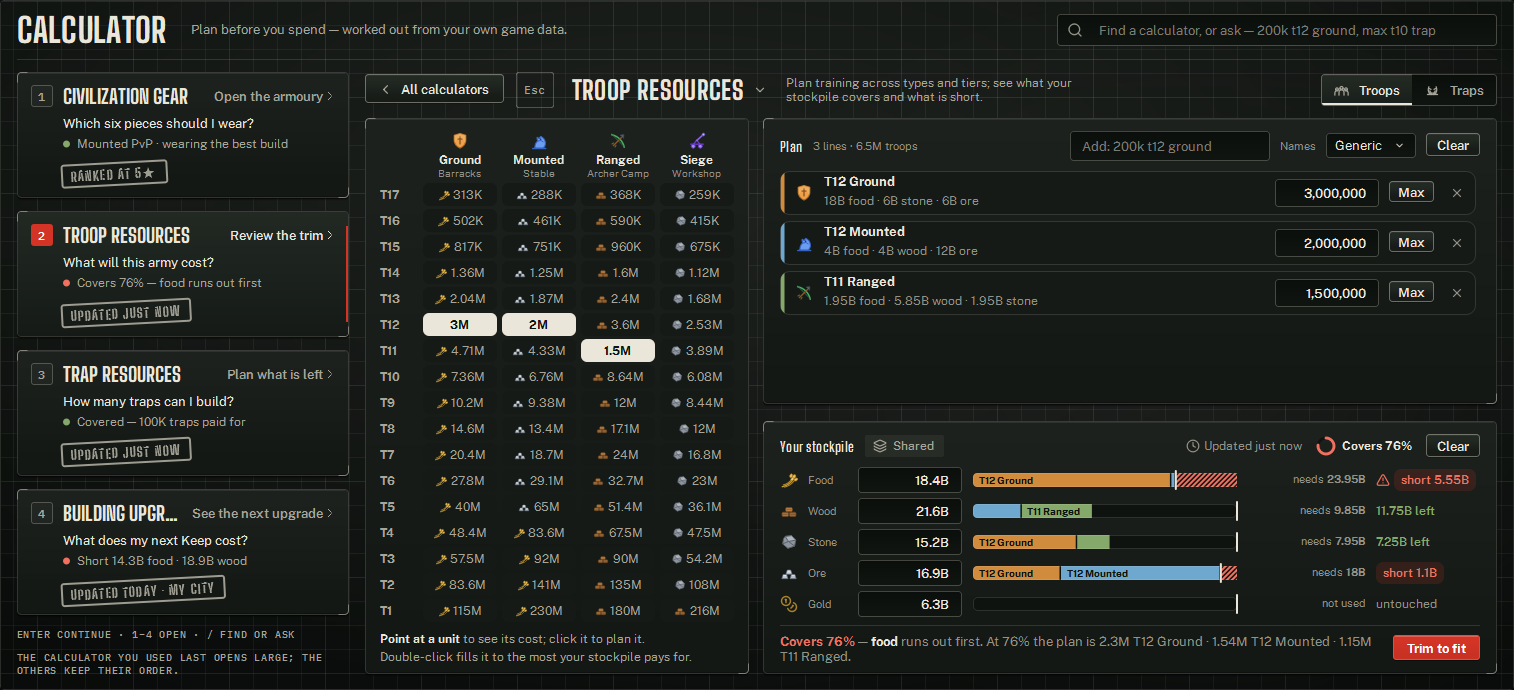Screen dimensions: 1514x690
Task: Click the Stone stockpile icon
Action: [788, 542]
